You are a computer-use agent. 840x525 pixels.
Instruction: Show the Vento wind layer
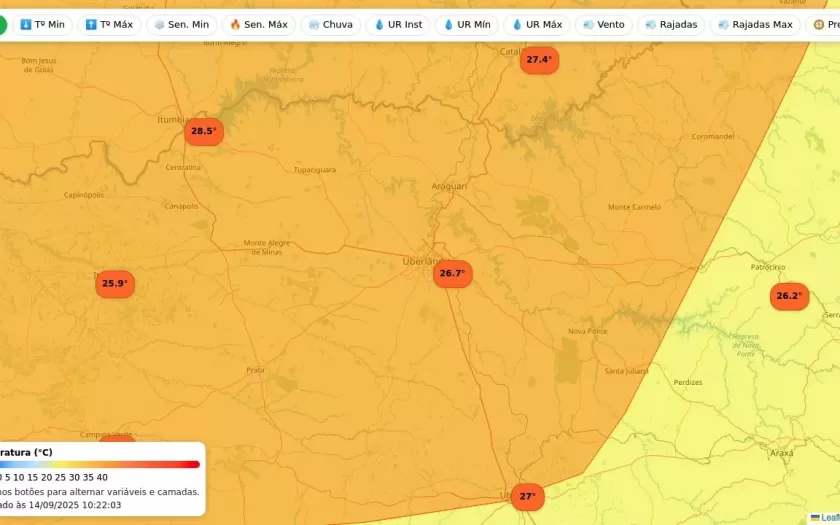pyautogui.click(x=604, y=25)
